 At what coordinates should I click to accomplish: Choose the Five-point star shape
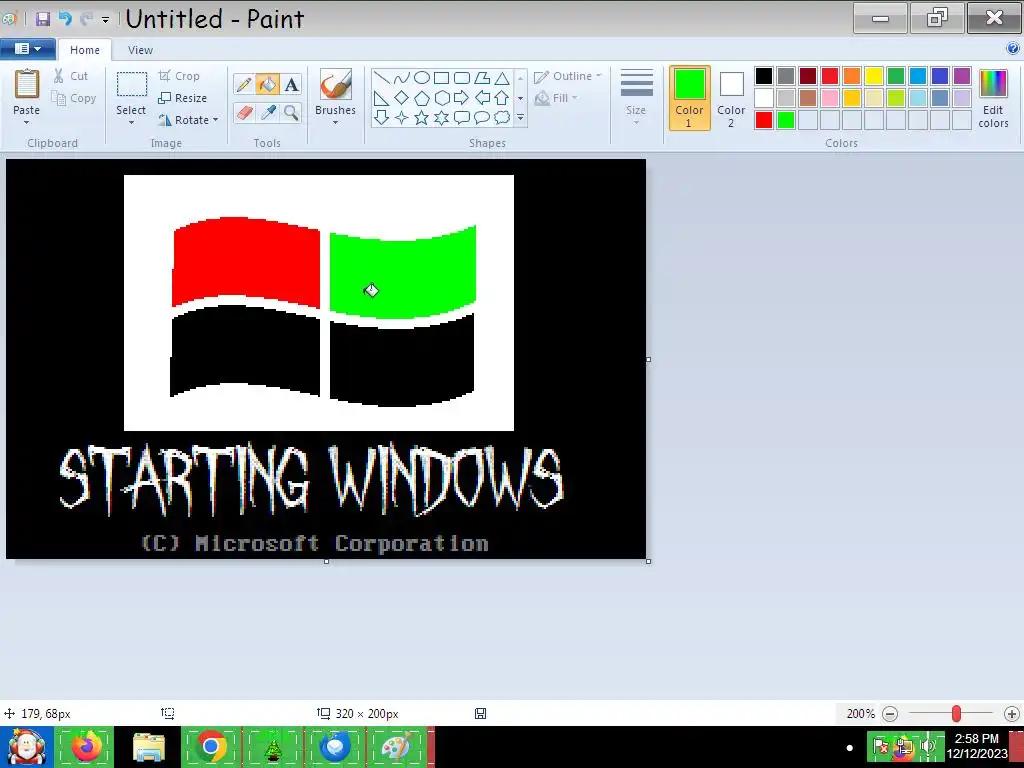click(x=422, y=118)
